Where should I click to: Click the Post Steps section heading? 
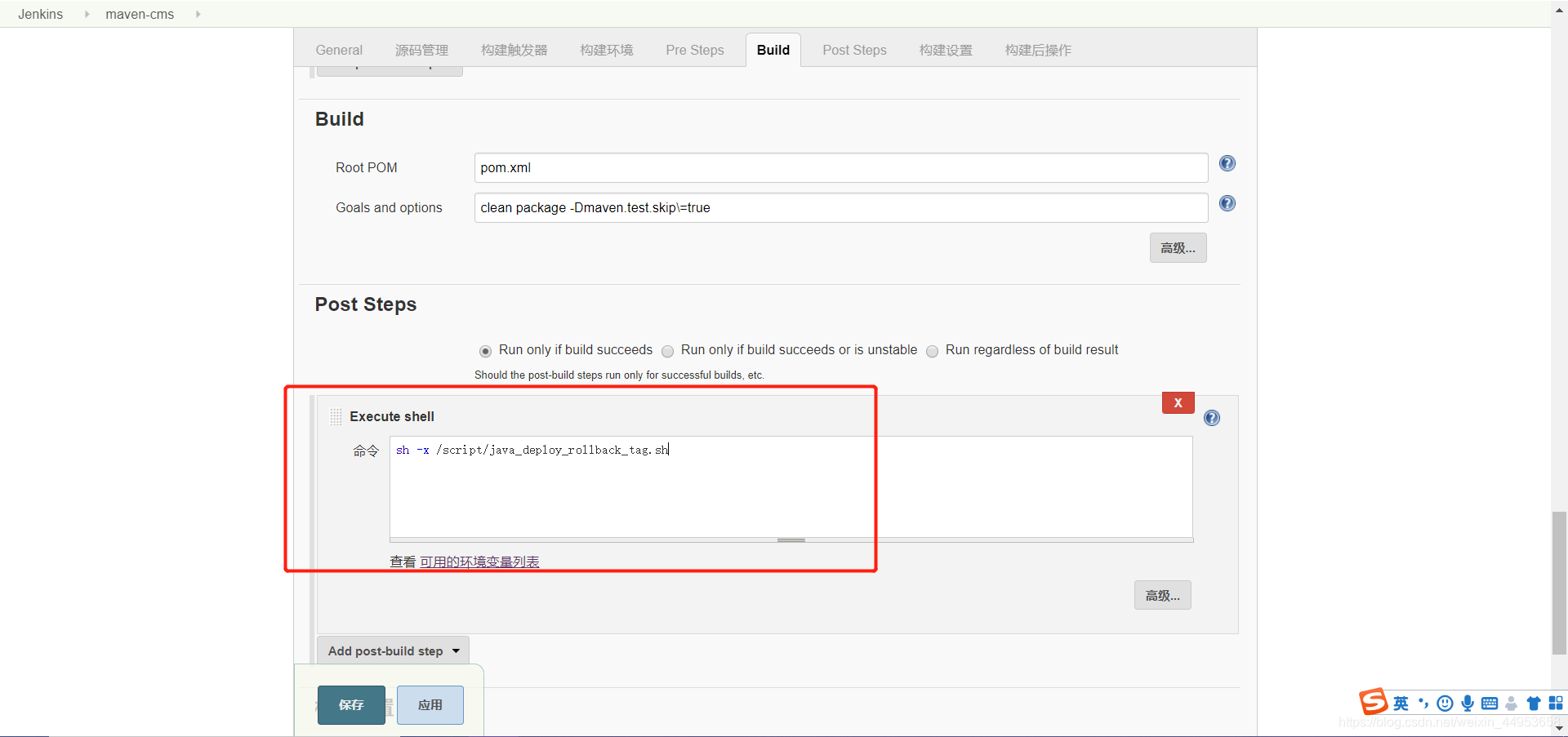(x=366, y=304)
